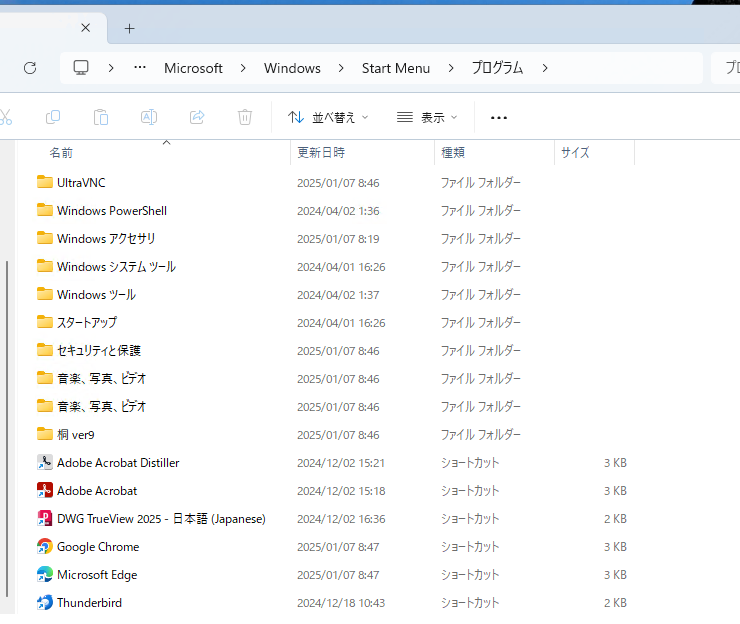Click the Paste clipboard icon

[101, 117]
